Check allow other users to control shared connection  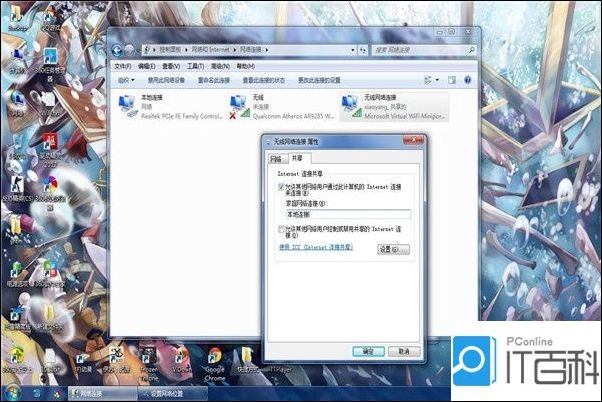281,229
